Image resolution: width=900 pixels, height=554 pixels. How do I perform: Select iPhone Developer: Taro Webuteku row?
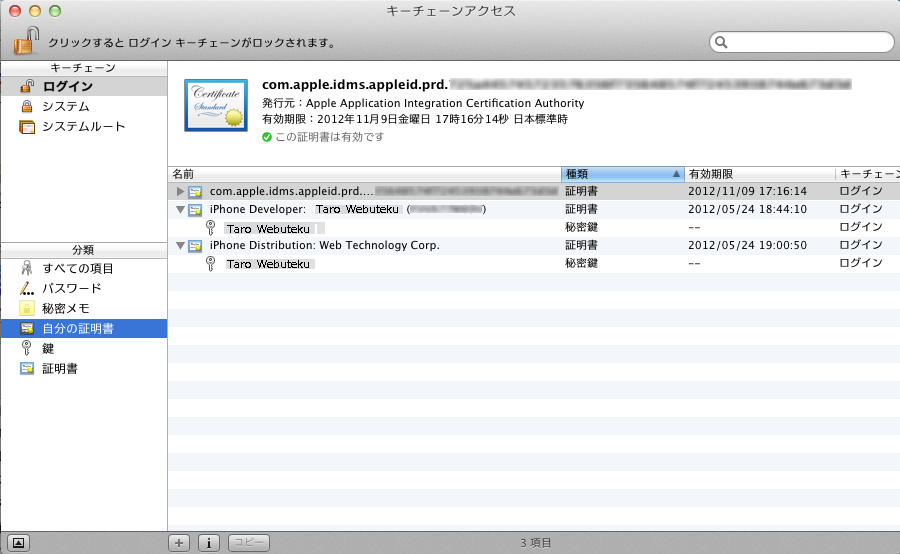(534, 210)
